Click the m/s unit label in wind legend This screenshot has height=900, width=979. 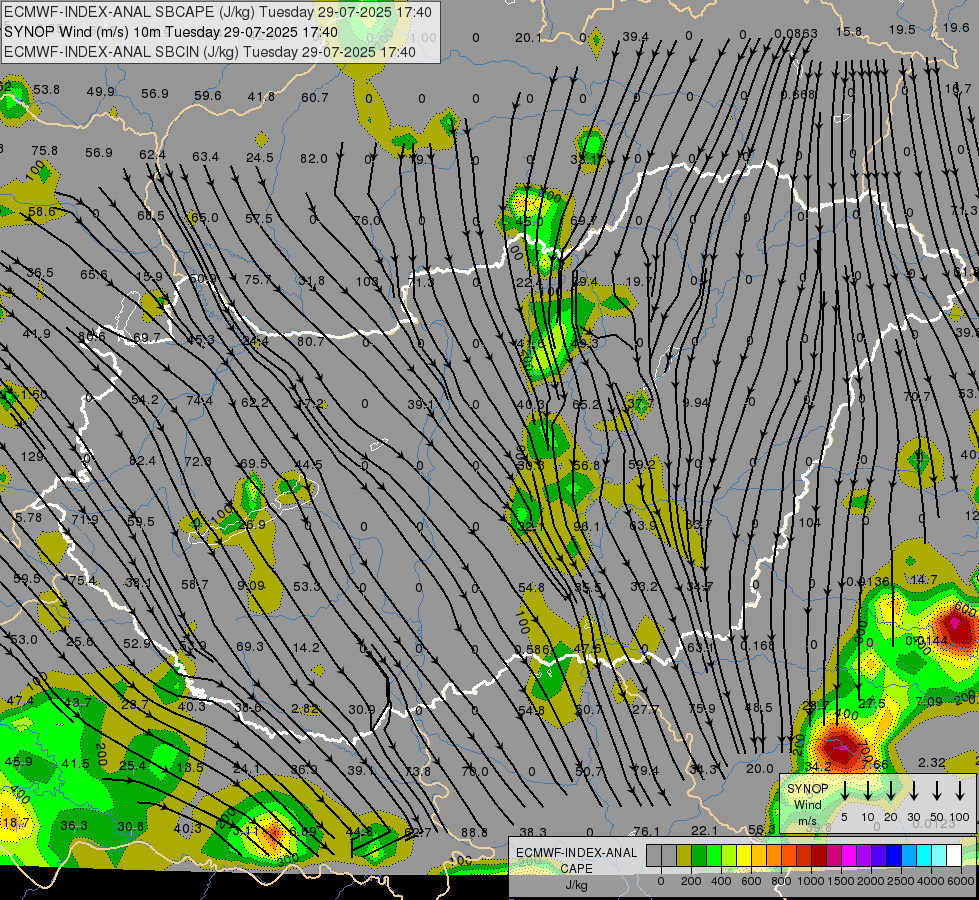coord(807,821)
